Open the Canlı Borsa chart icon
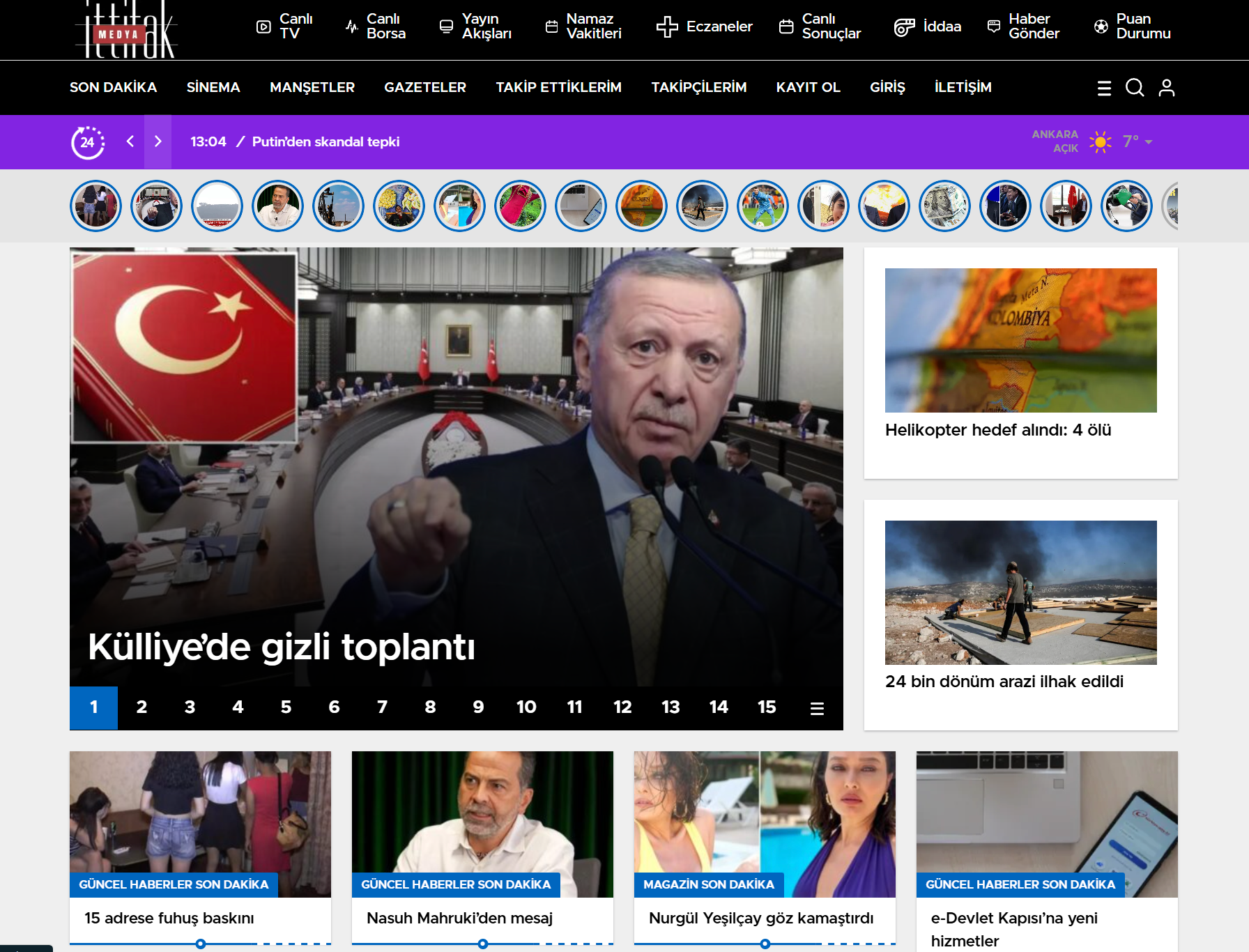Screen dimensions: 1249x952 [351, 26]
